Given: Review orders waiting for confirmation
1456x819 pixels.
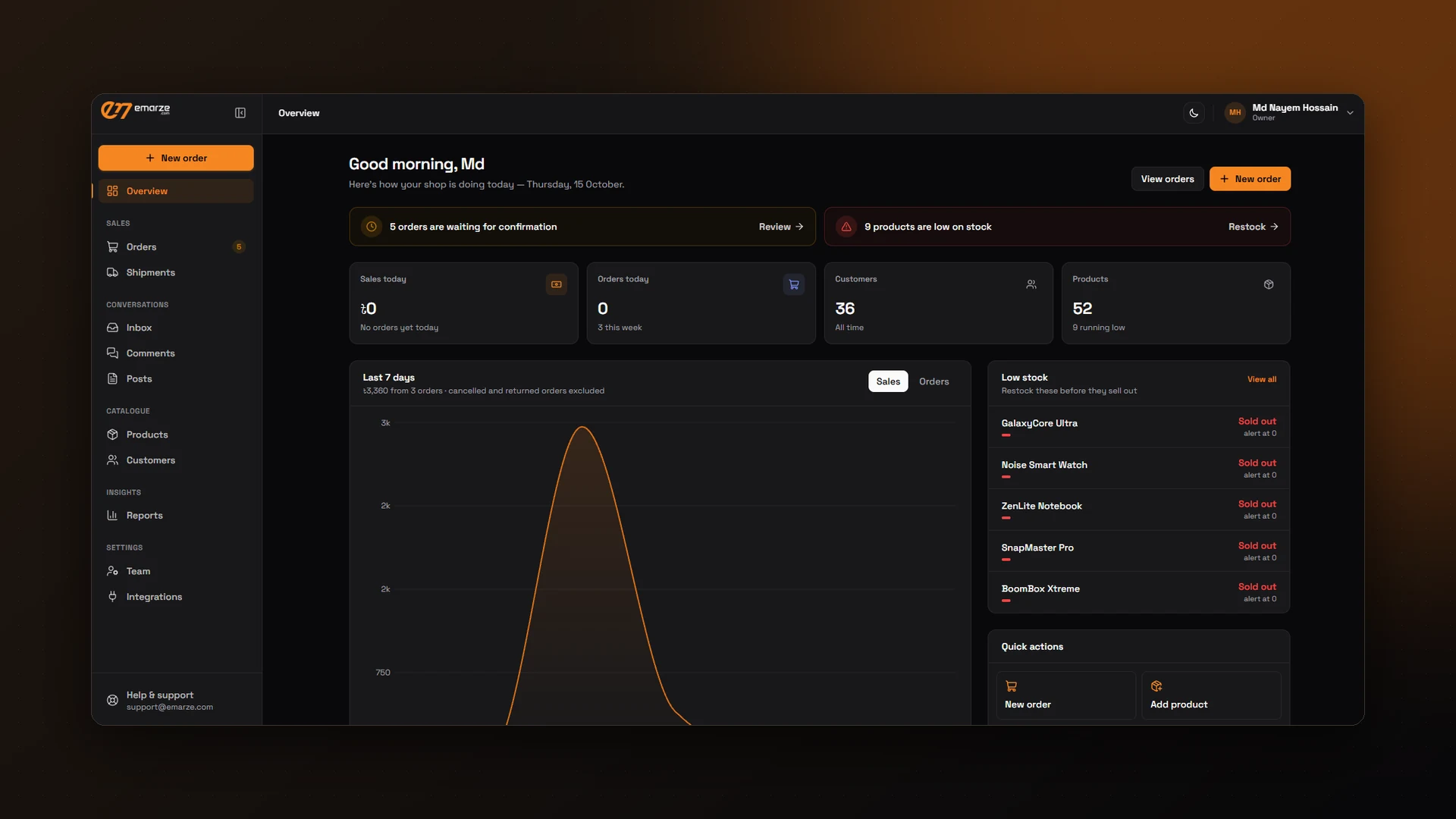Looking at the screenshot, I should (x=780, y=227).
